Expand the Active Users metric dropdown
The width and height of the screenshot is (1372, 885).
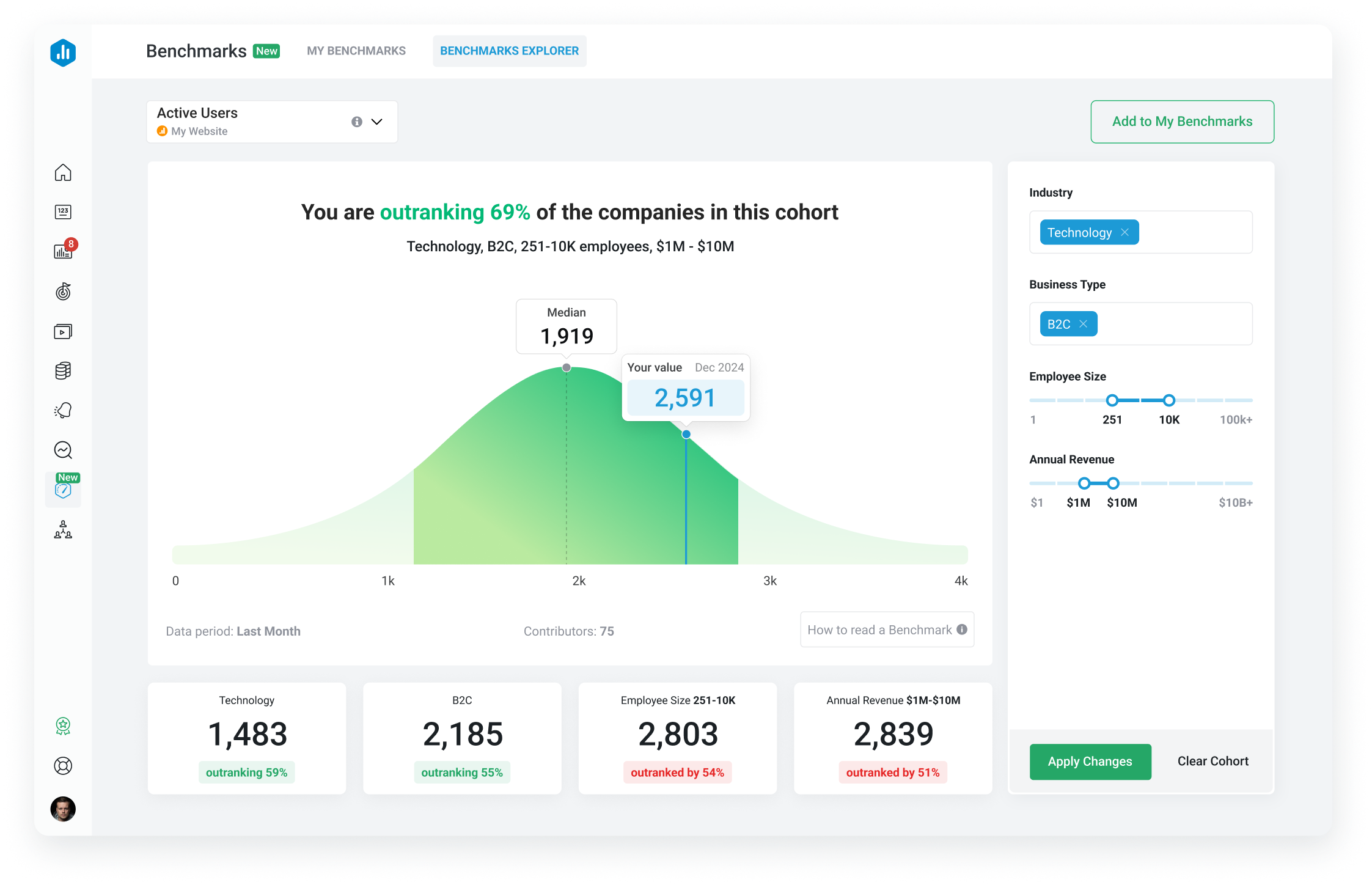377,122
